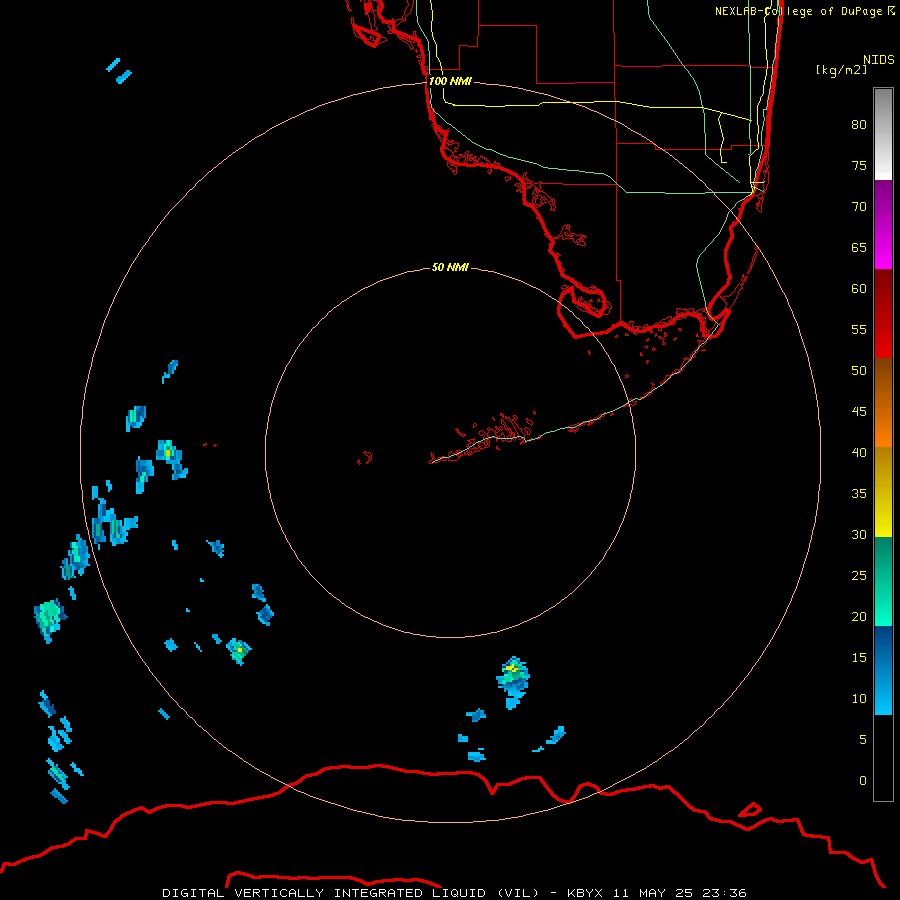Viewport: 900px width, 900px height.
Task: Click the scale value 30
Action: pyautogui.click(x=859, y=535)
